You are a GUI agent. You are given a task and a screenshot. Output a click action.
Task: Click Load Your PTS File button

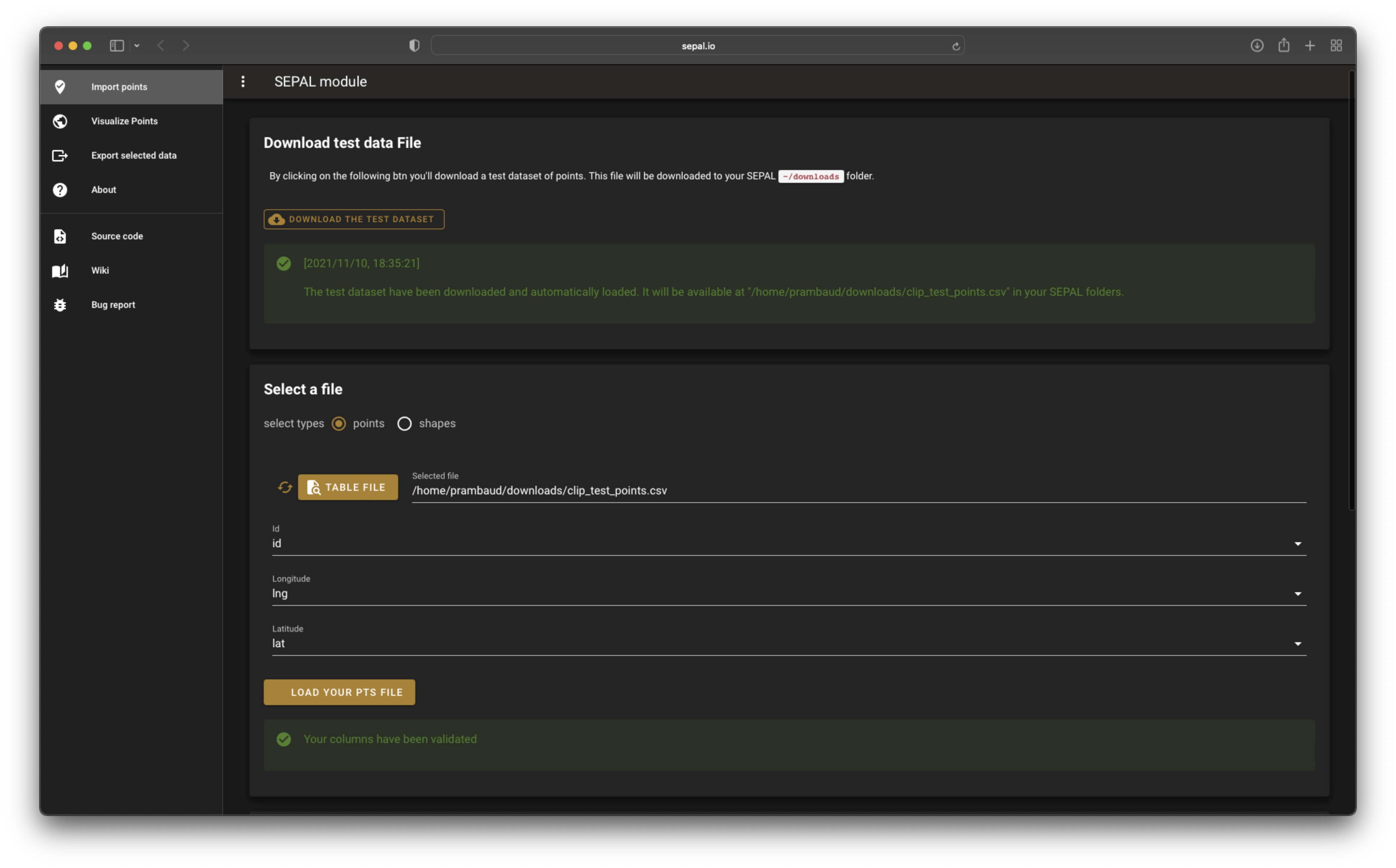339,692
